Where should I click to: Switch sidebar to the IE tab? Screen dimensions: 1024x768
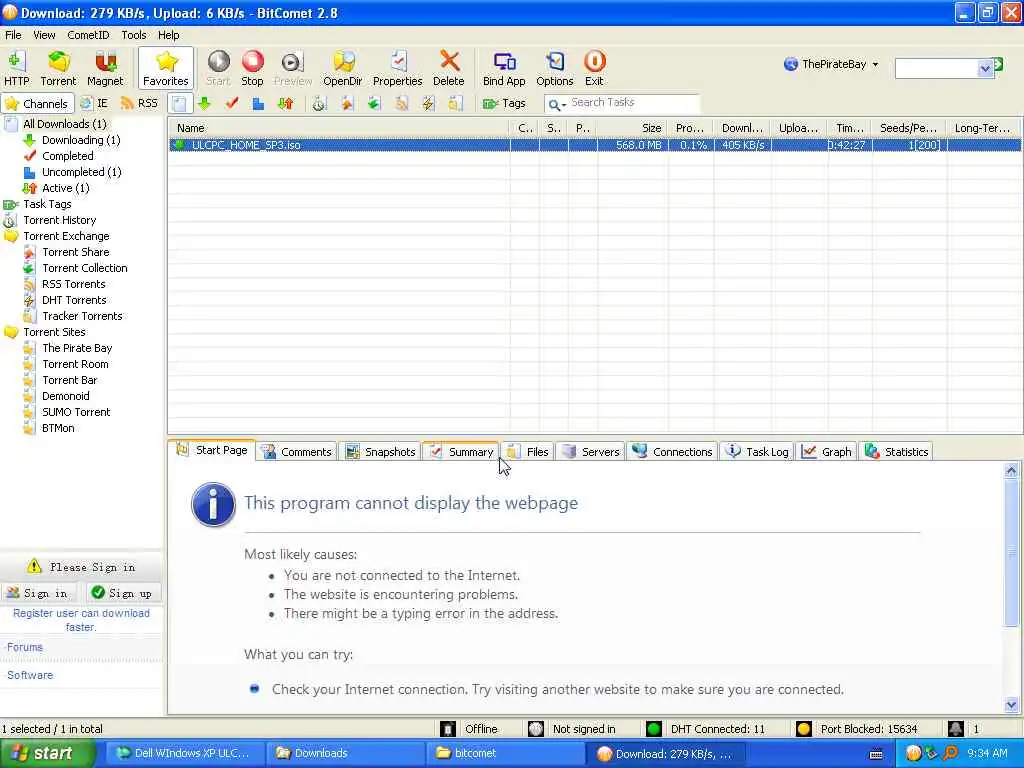(x=94, y=103)
